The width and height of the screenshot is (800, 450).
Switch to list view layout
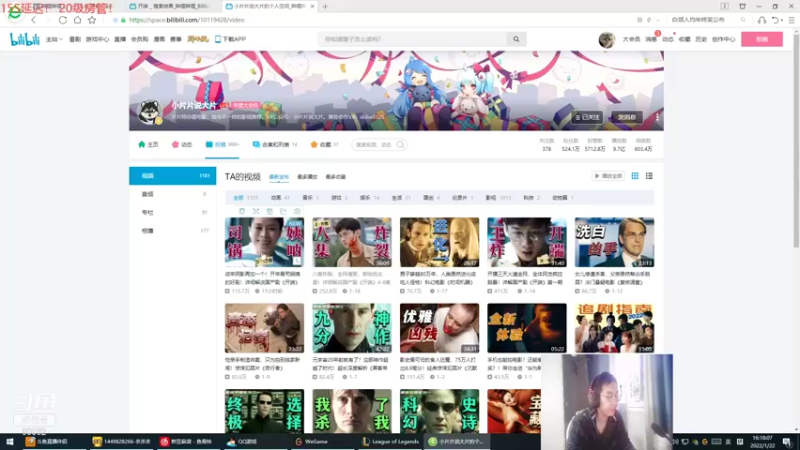click(649, 176)
